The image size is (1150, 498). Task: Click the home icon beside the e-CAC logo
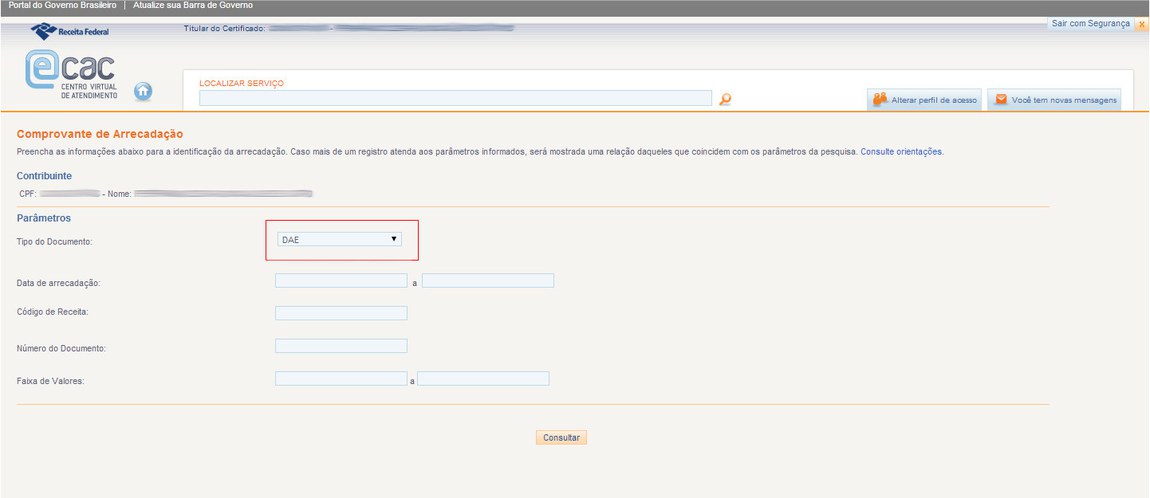[143, 91]
